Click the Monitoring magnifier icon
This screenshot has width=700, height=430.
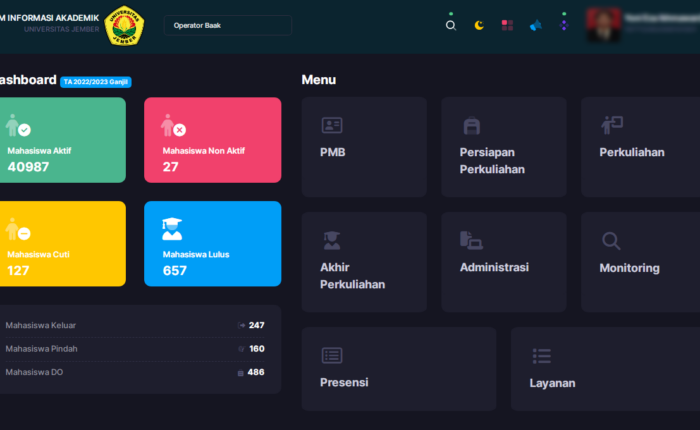[611, 240]
